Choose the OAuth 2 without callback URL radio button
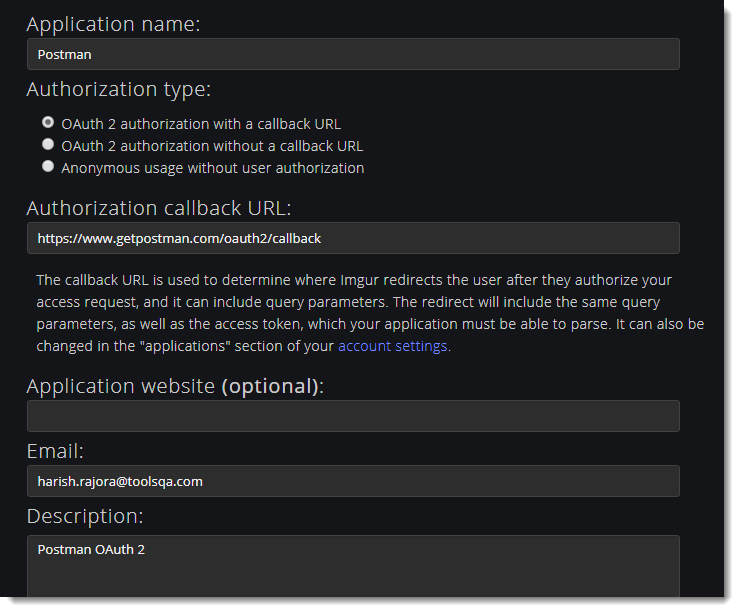Image resolution: width=739 pixels, height=612 pixels. coord(48,145)
